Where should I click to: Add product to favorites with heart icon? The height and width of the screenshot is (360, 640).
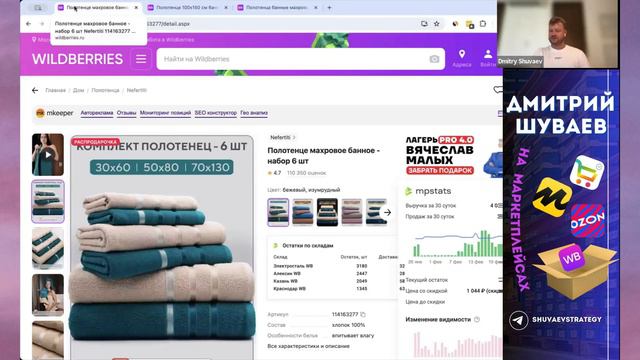click(498, 90)
